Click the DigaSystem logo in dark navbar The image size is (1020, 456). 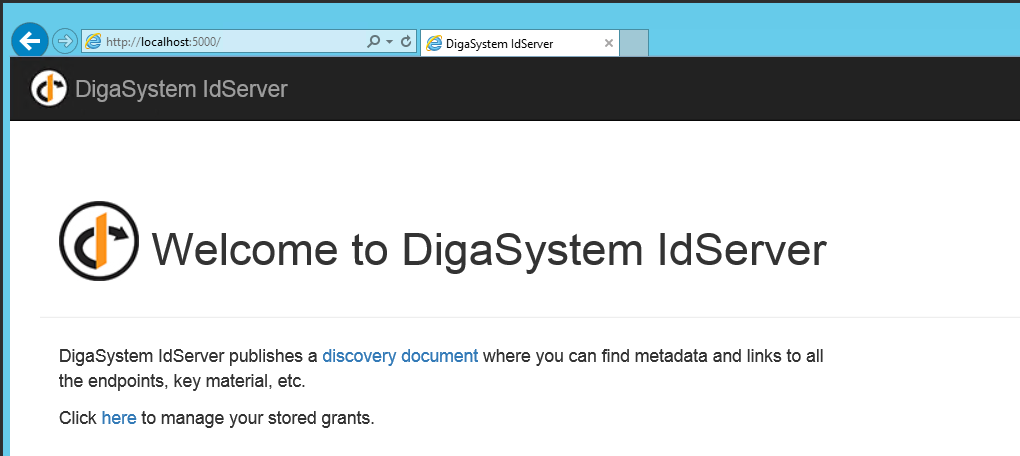point(48,89)
